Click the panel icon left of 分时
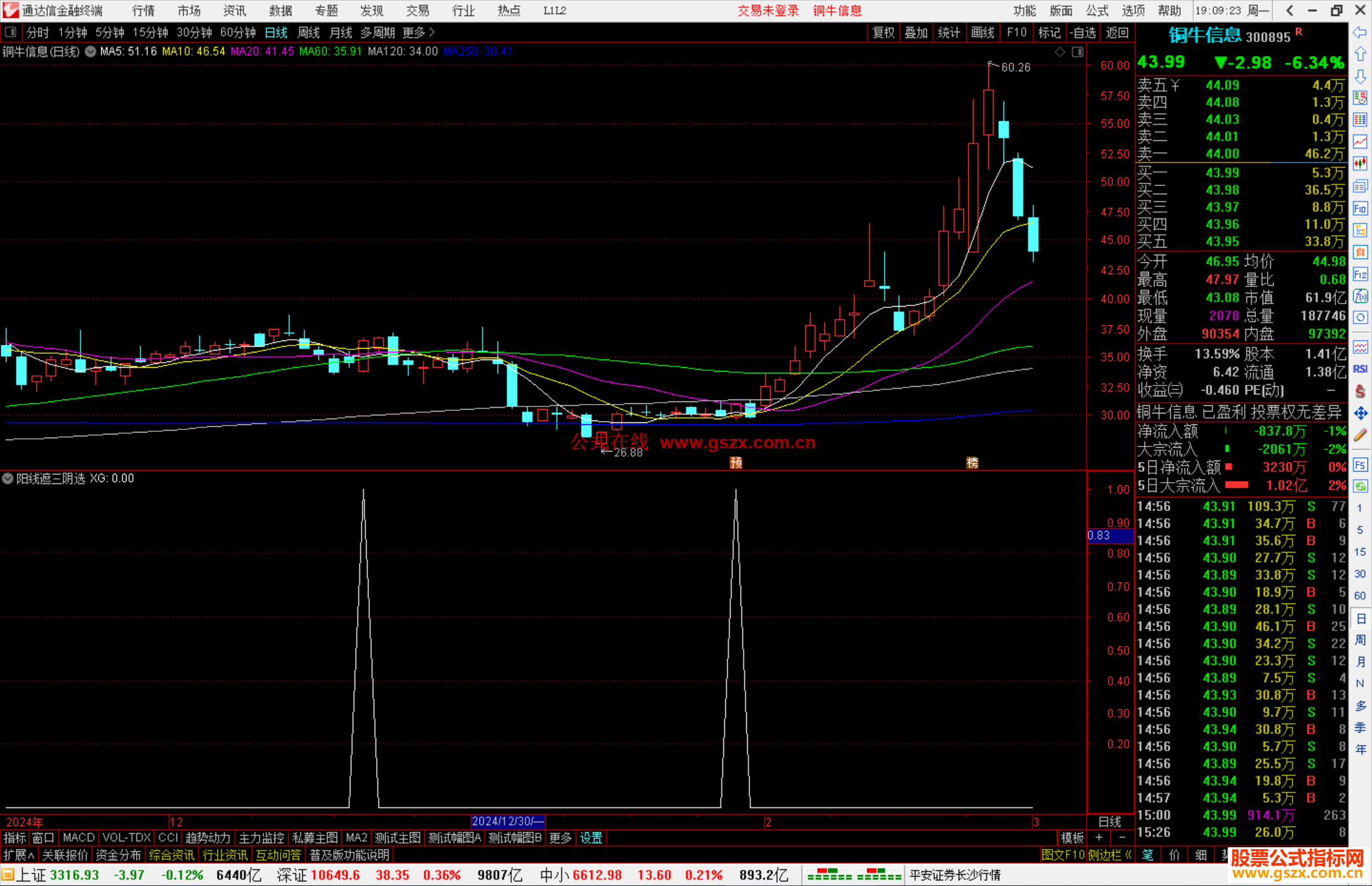The image size is (1372, 886). pos(11,32)
